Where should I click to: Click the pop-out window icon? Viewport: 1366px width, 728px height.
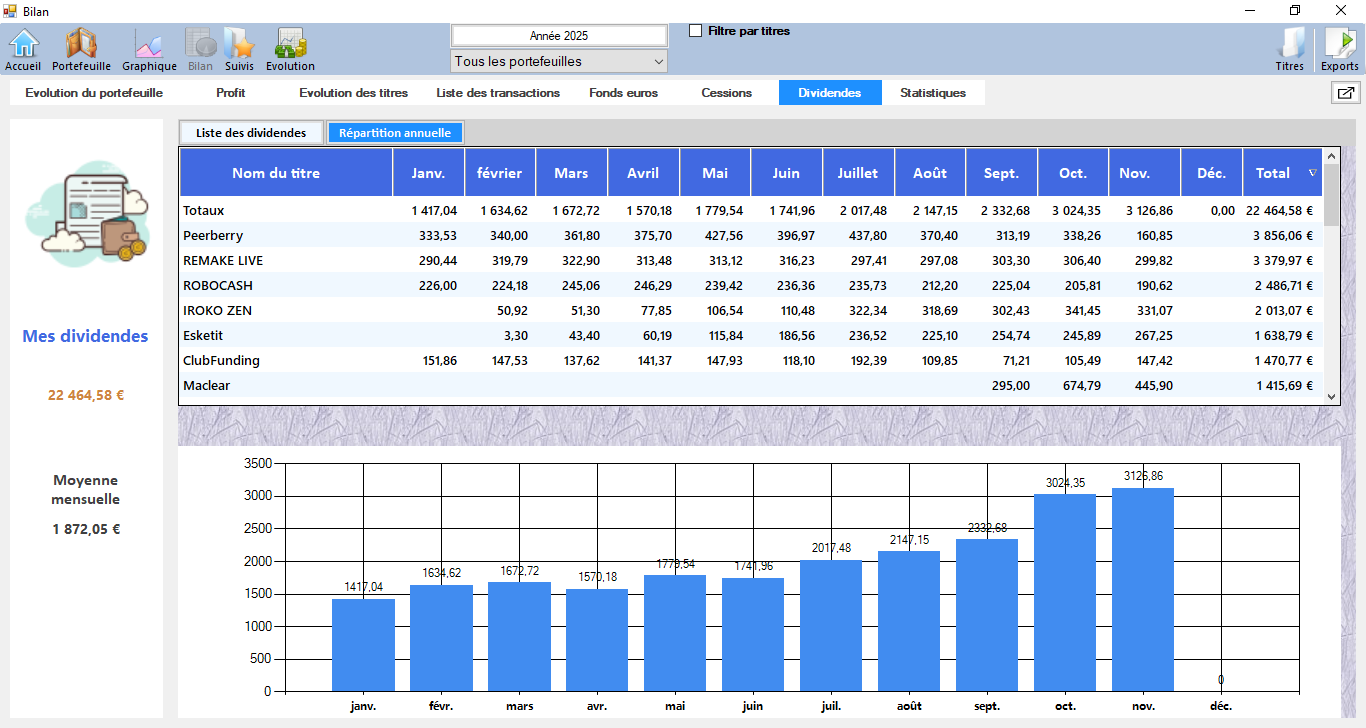point(1345,93)
